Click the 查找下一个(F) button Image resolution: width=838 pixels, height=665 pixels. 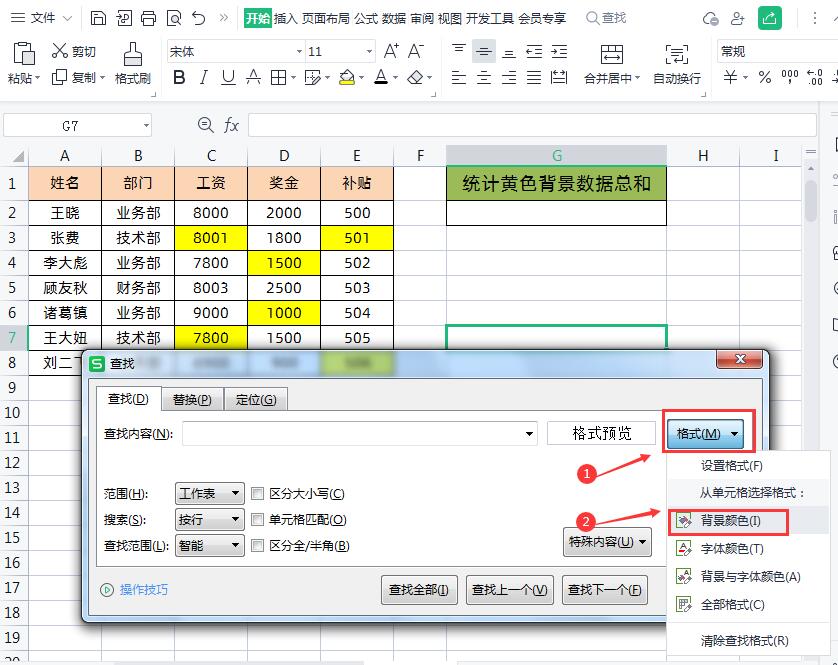point(604,590)
